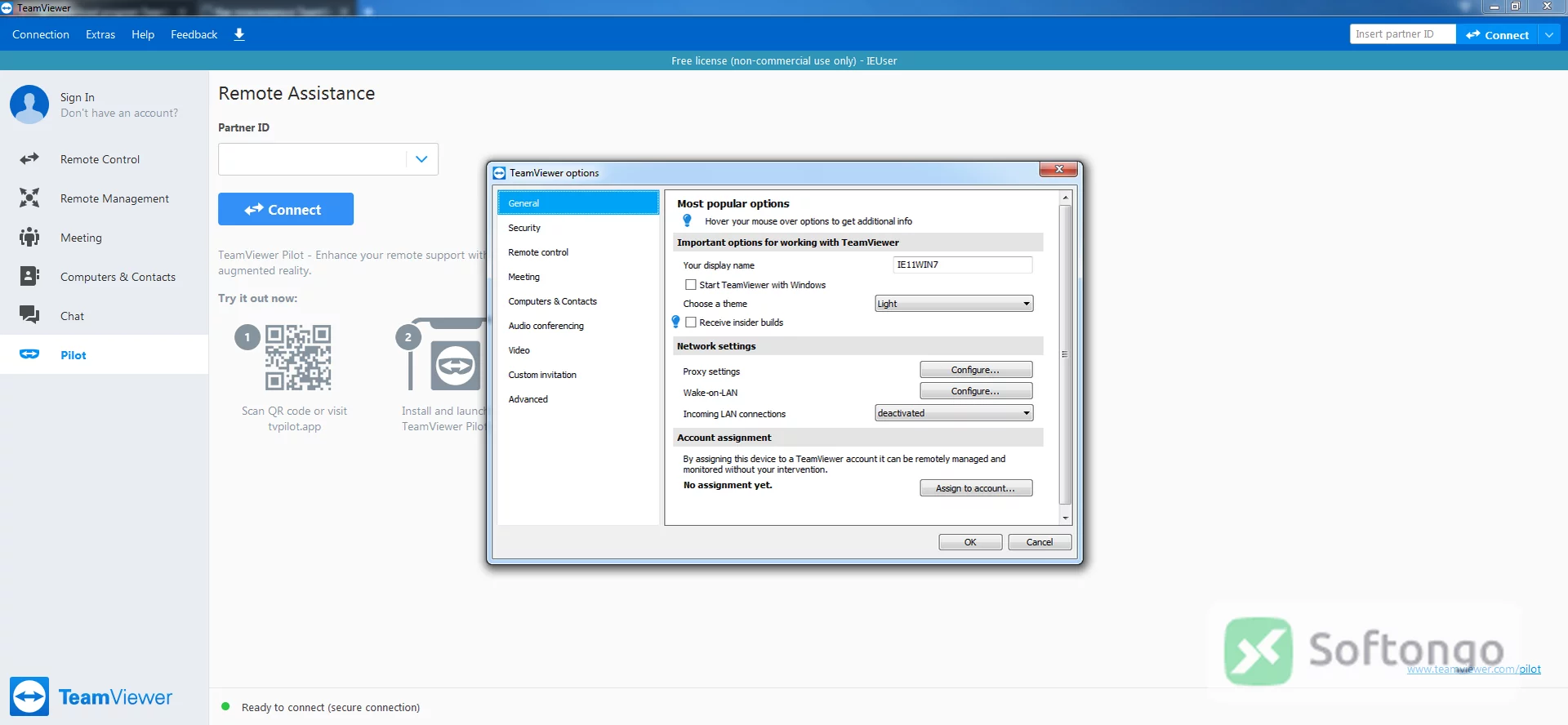Click Configure for Proxy settings

click(976, 370)
